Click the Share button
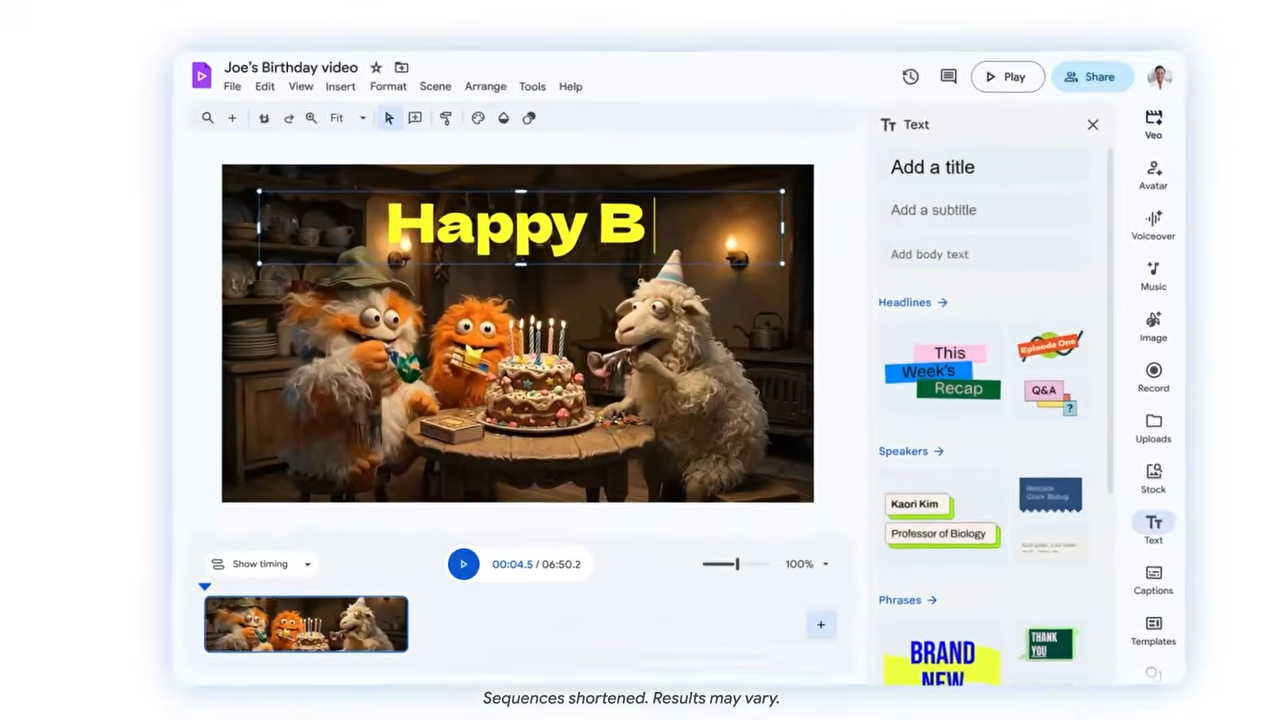Screen dimensions: 1280x720 pyautogui.click(x=1091, y=77)
